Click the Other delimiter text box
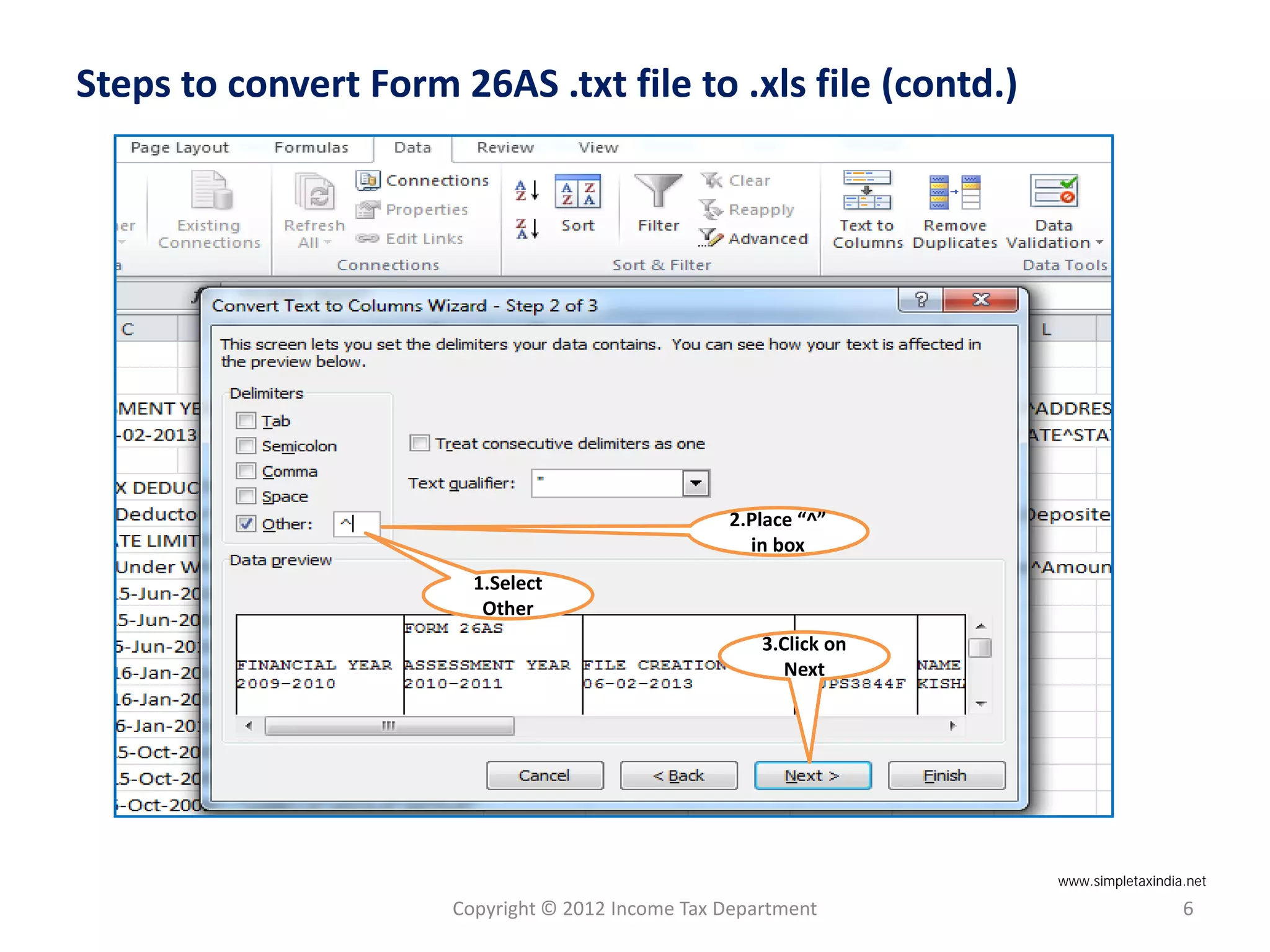Image resolution: width=1270 pixels, height=952 pixels. point(357,524)
